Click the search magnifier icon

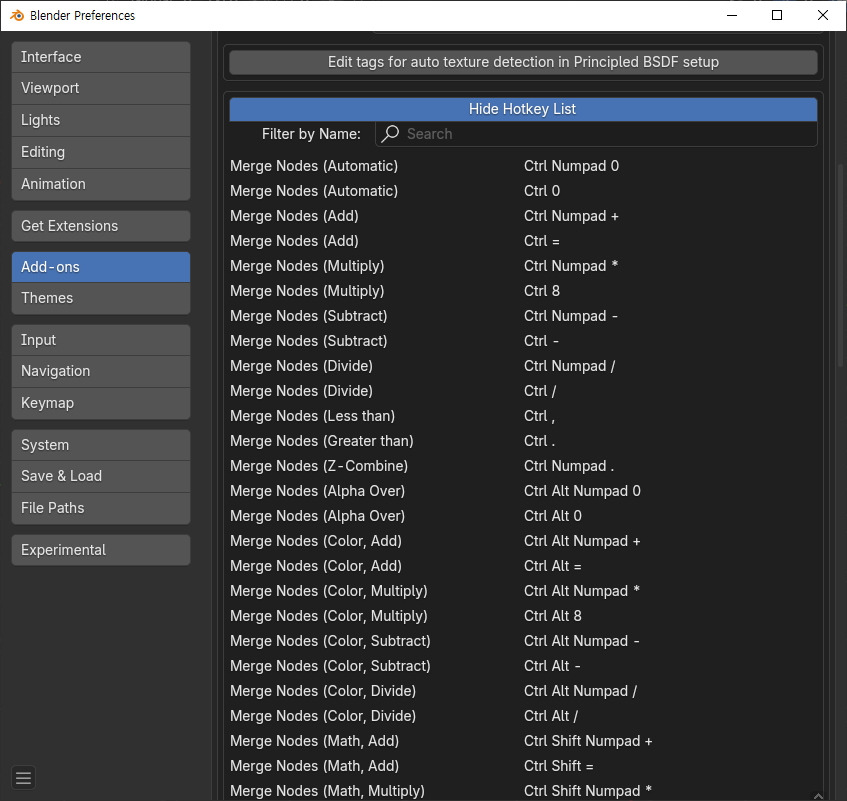coord(390,133)
